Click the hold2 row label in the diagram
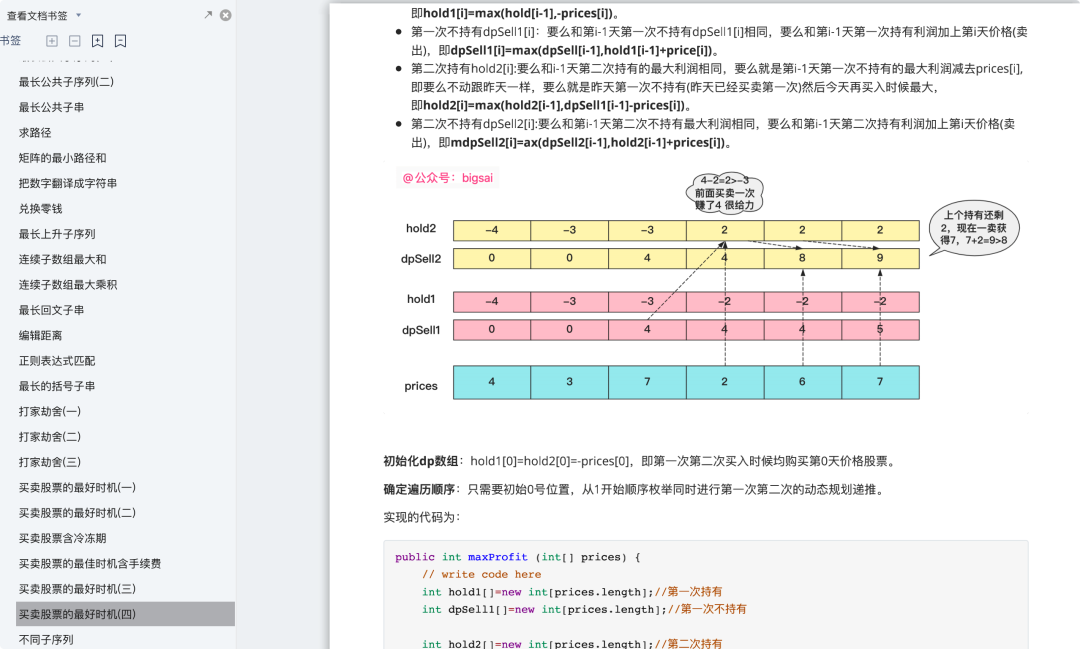Screen dimensions: 1080x649 pos(421,229)
